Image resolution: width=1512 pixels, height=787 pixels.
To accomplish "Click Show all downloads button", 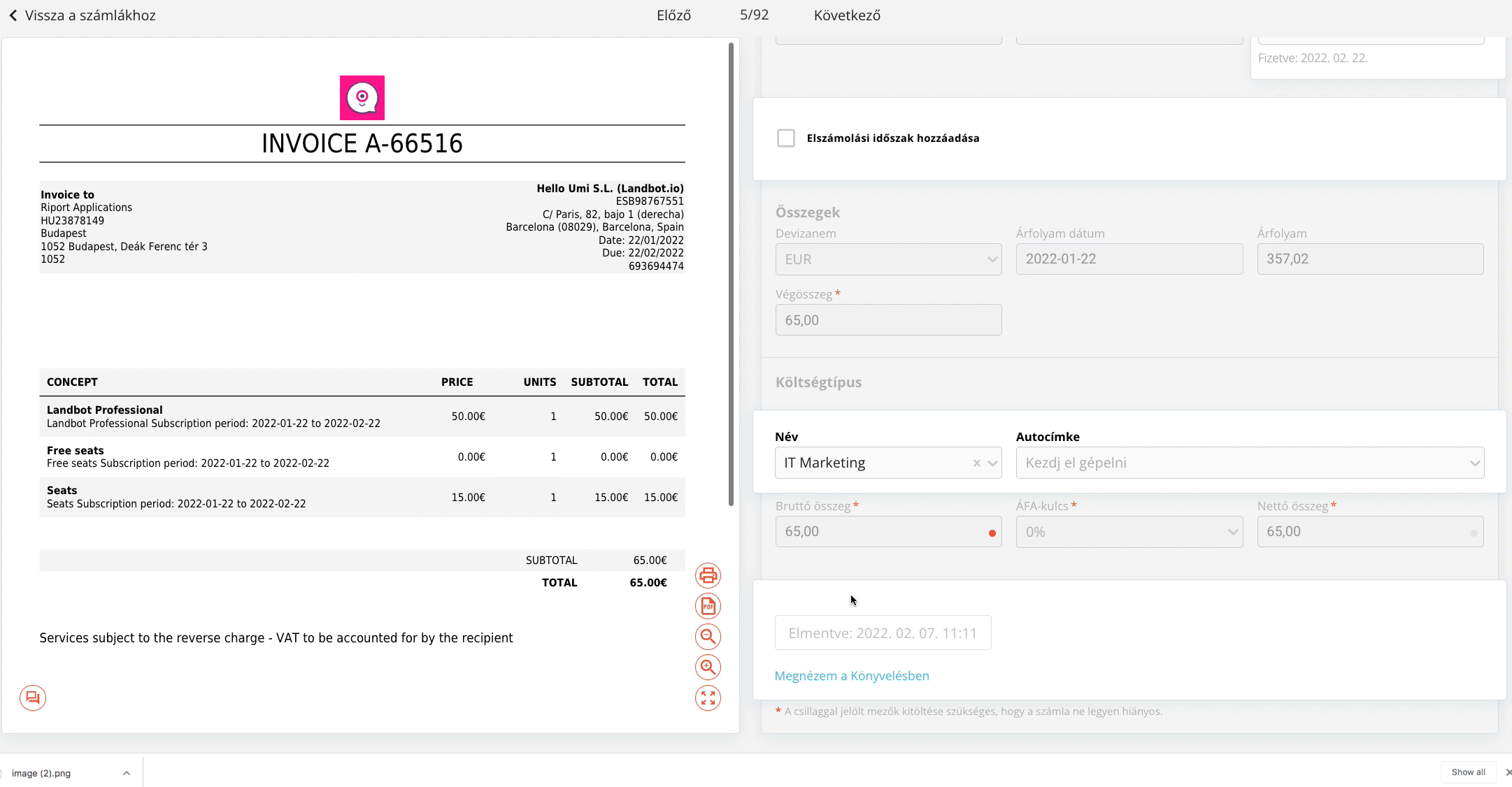I will coord(1468,772).
